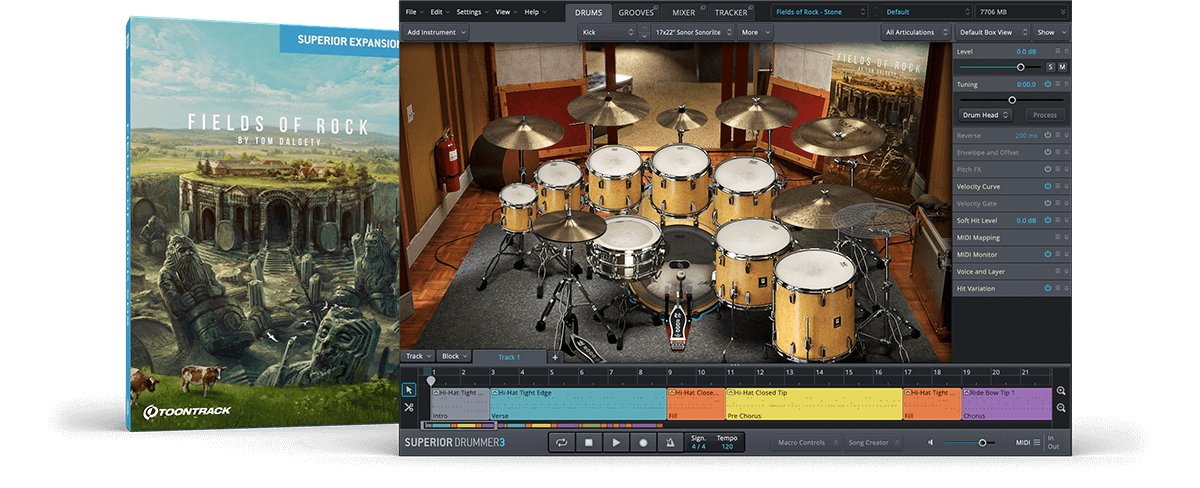
Task: Open the Kick instrument selector
Action: click(607, 32)
